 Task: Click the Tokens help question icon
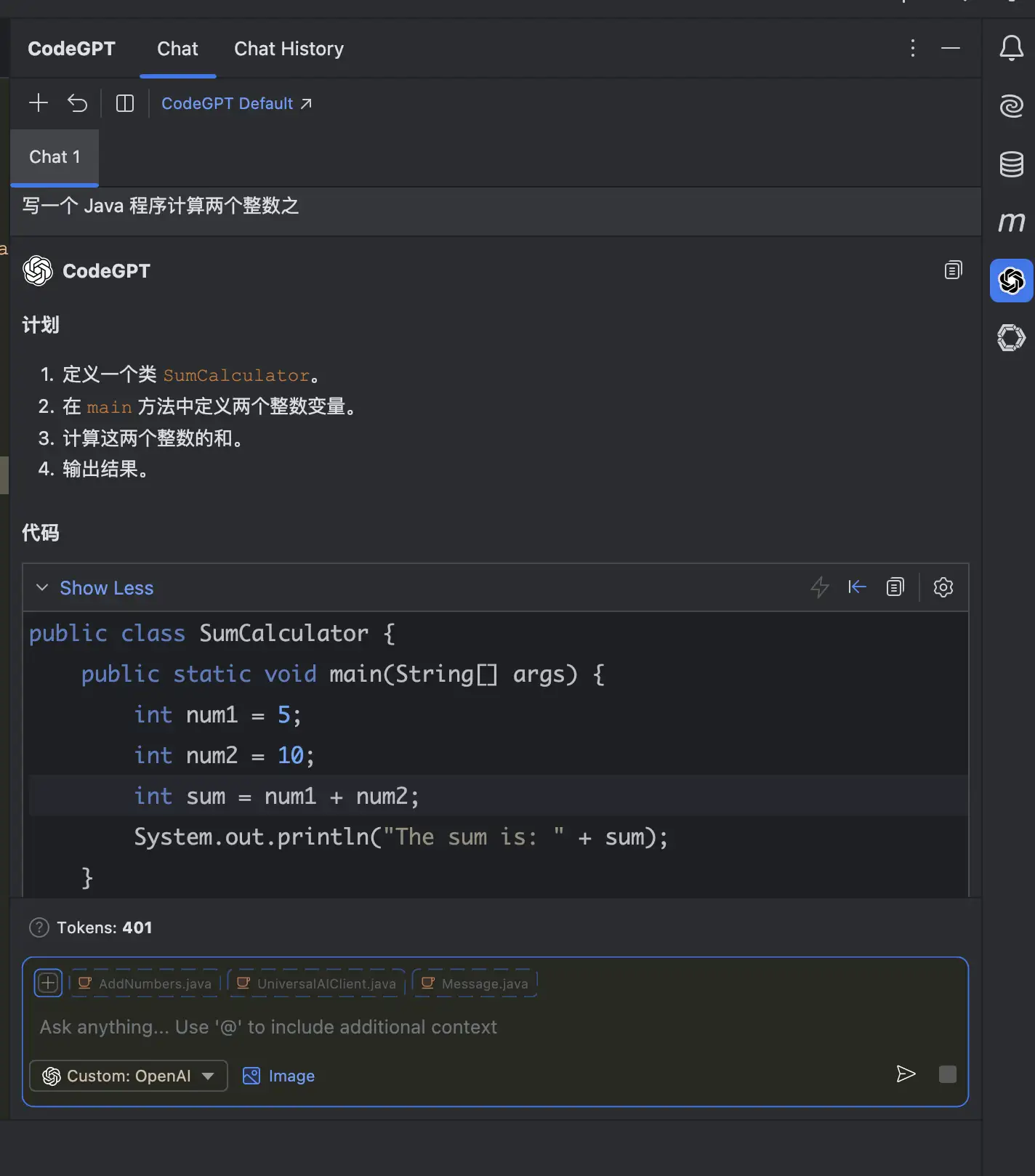[x=39, y=927]
